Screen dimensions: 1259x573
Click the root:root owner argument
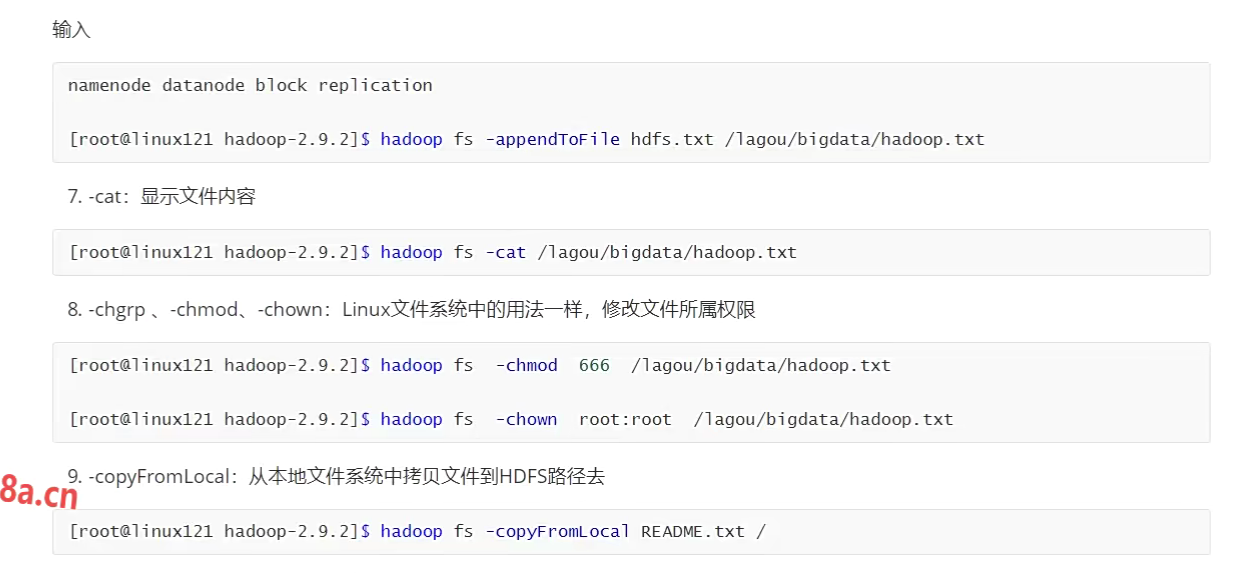625,419
